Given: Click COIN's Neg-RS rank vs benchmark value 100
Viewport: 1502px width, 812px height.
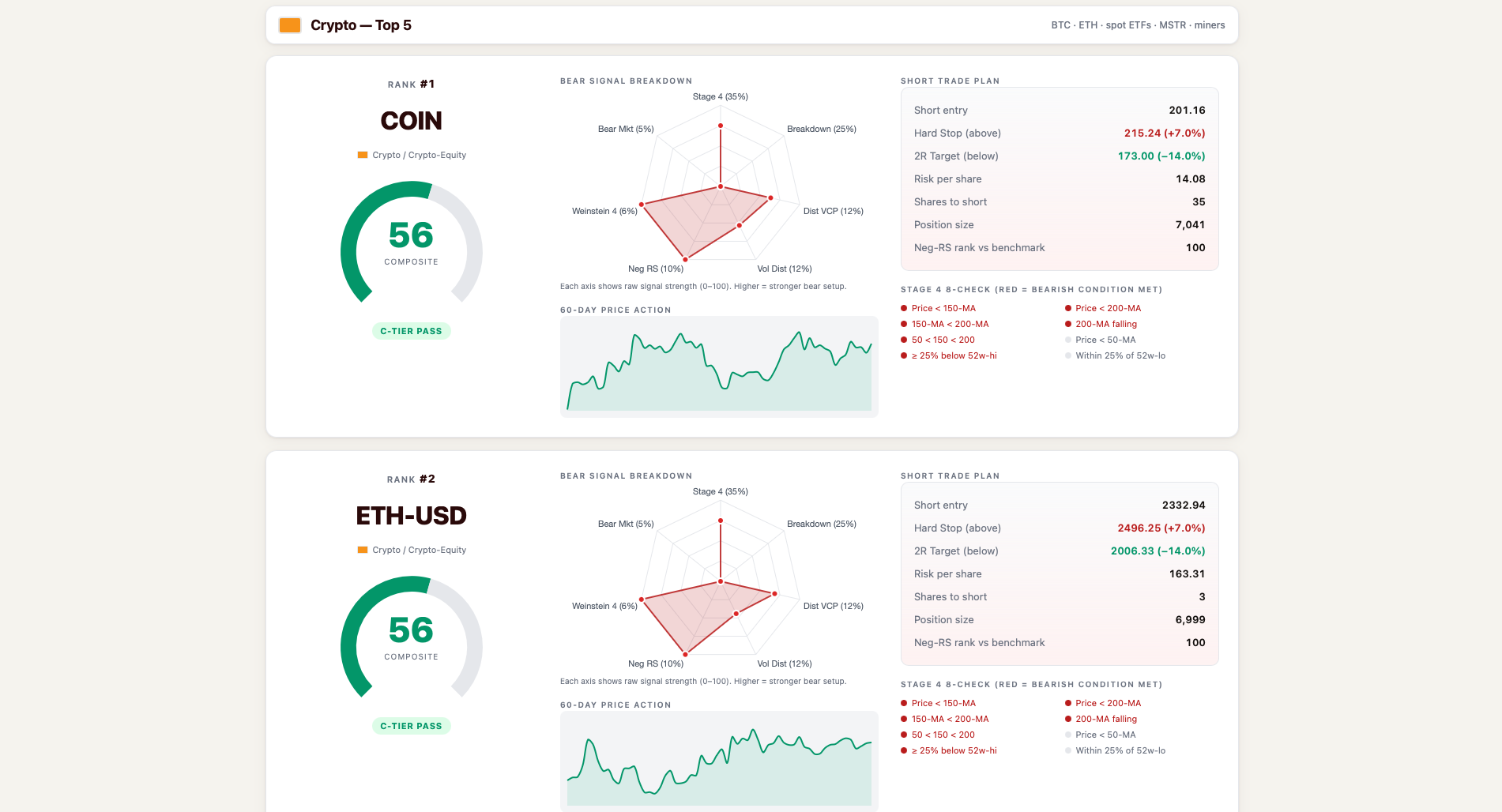Looking at the screenshot, I should click(x=1195, y=248).
